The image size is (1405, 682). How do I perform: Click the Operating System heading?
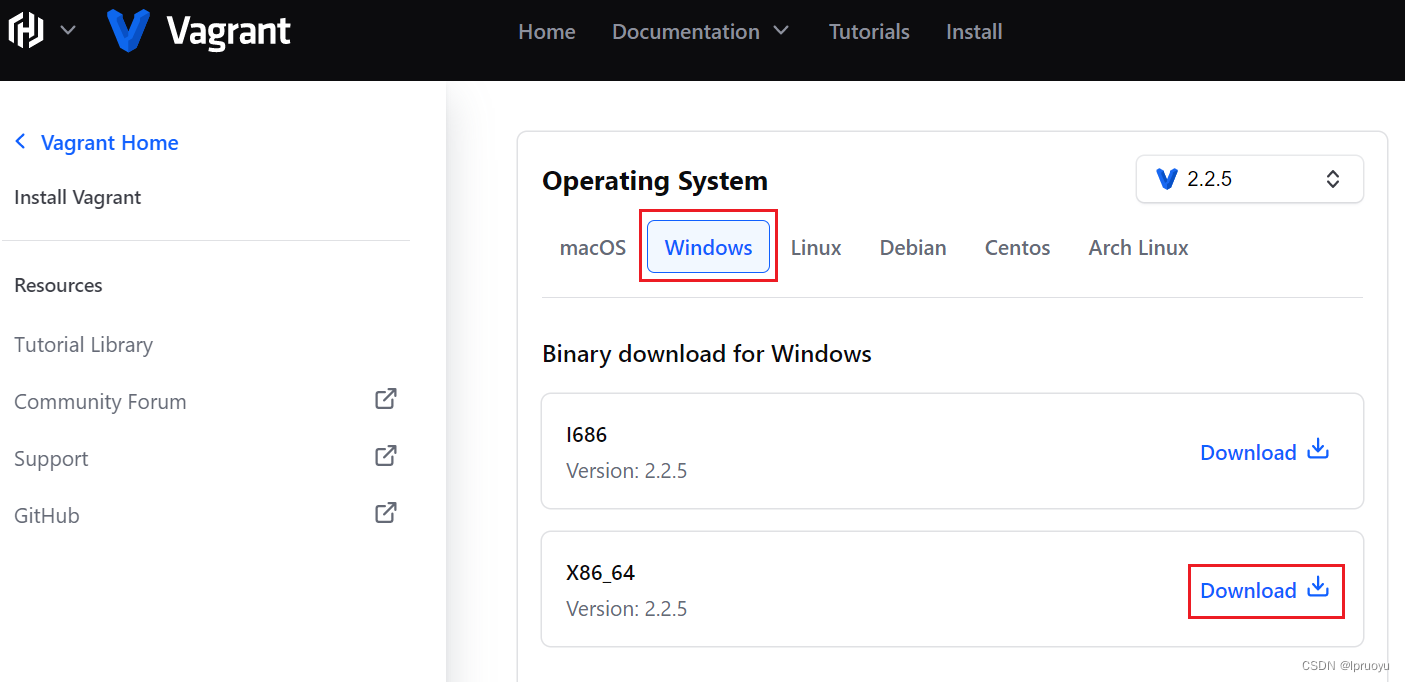655,181
